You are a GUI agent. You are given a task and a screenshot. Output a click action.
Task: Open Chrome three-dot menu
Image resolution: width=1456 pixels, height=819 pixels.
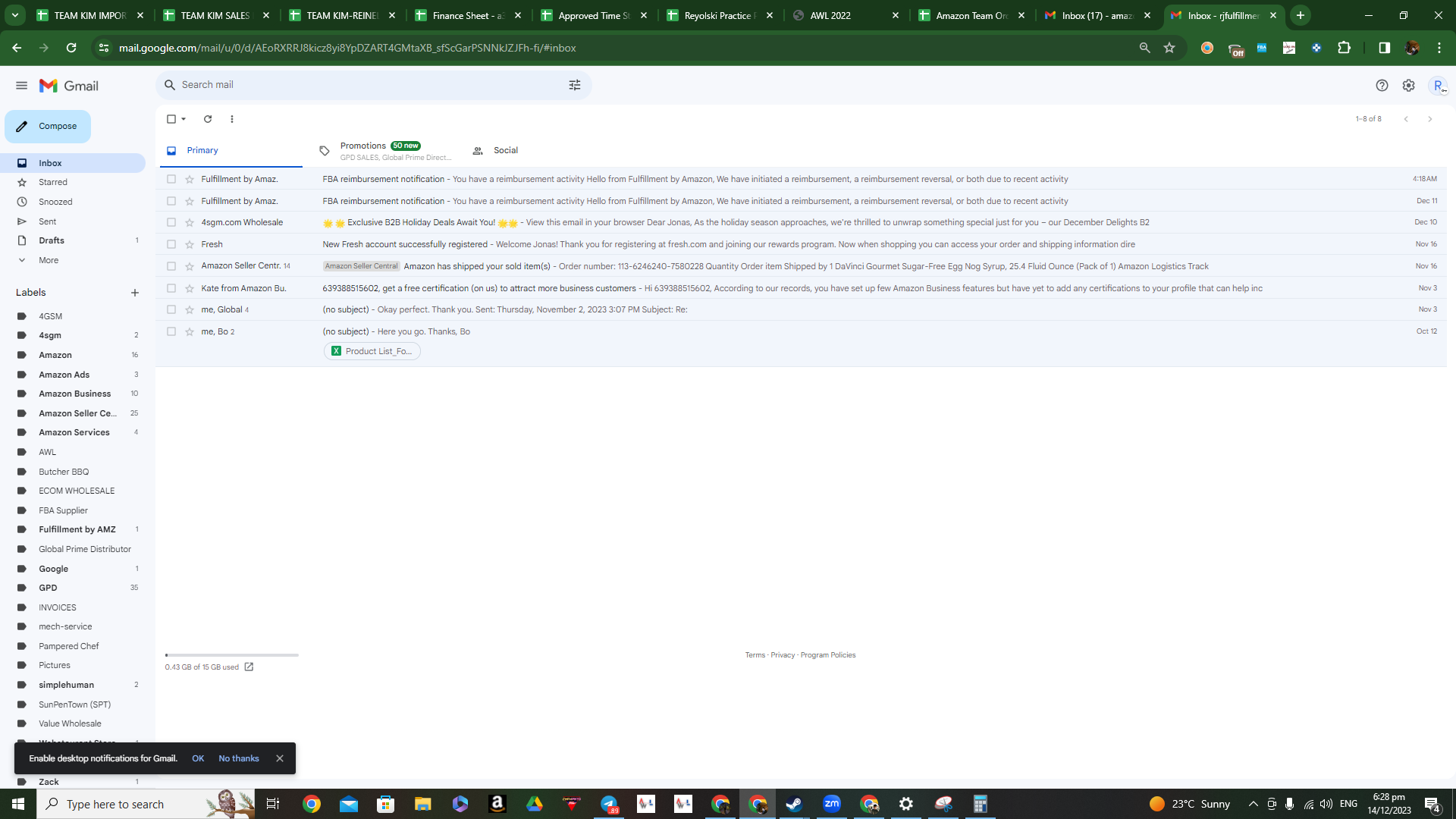(x=1439, y=48)
